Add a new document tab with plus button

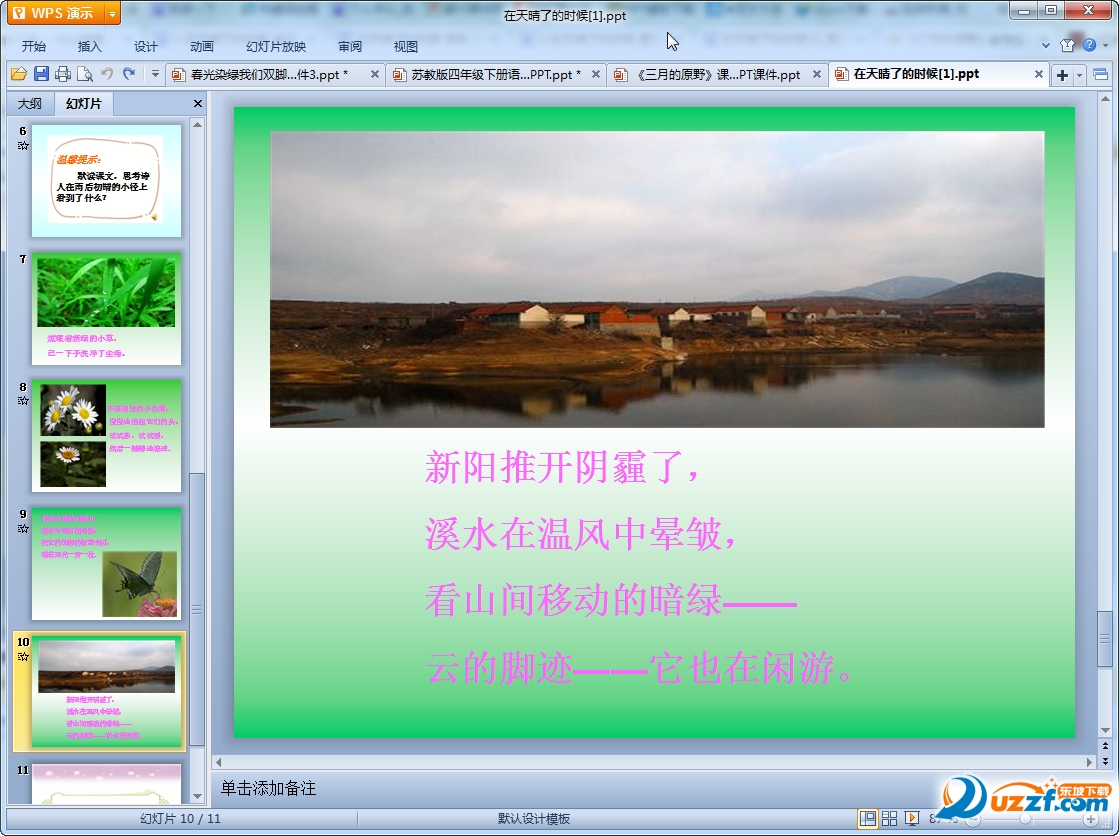[x=1062, y=75]
